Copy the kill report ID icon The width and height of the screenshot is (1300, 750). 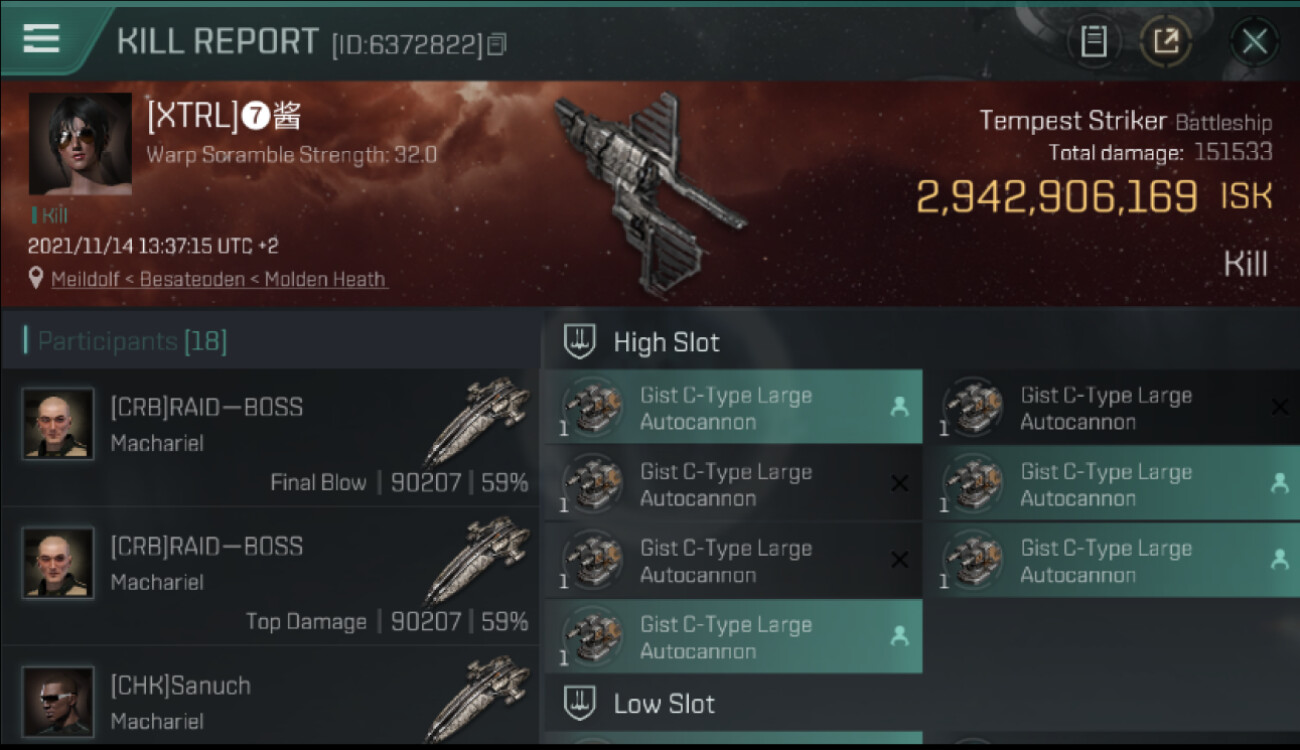(x=497, y=44)
